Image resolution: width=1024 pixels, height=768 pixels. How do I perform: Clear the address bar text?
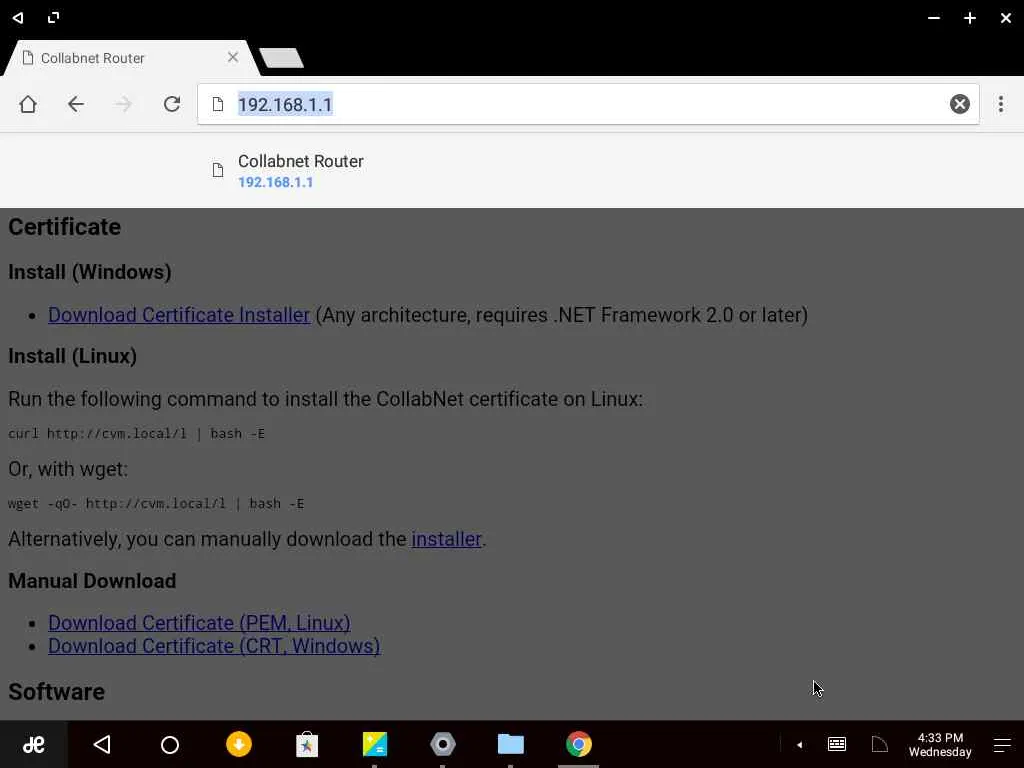point(959,104)
